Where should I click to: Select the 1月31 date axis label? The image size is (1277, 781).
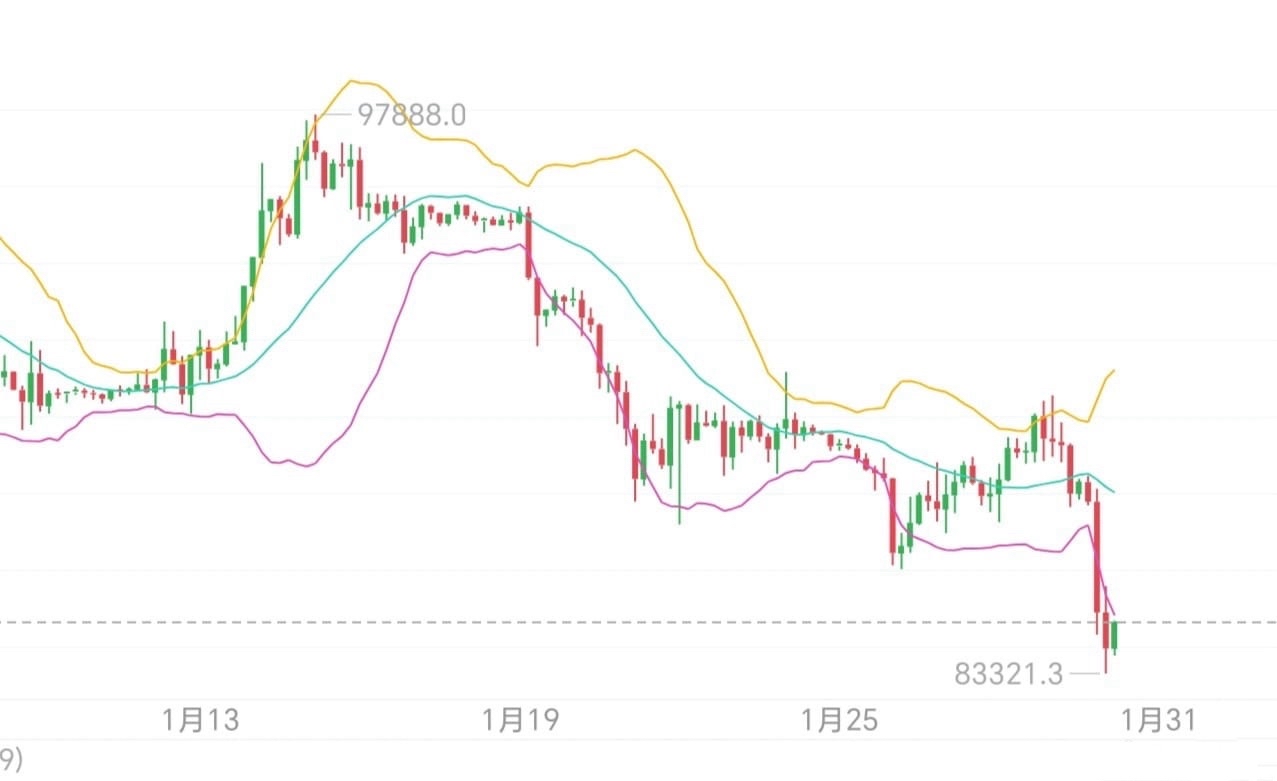tap(1158, 719)
